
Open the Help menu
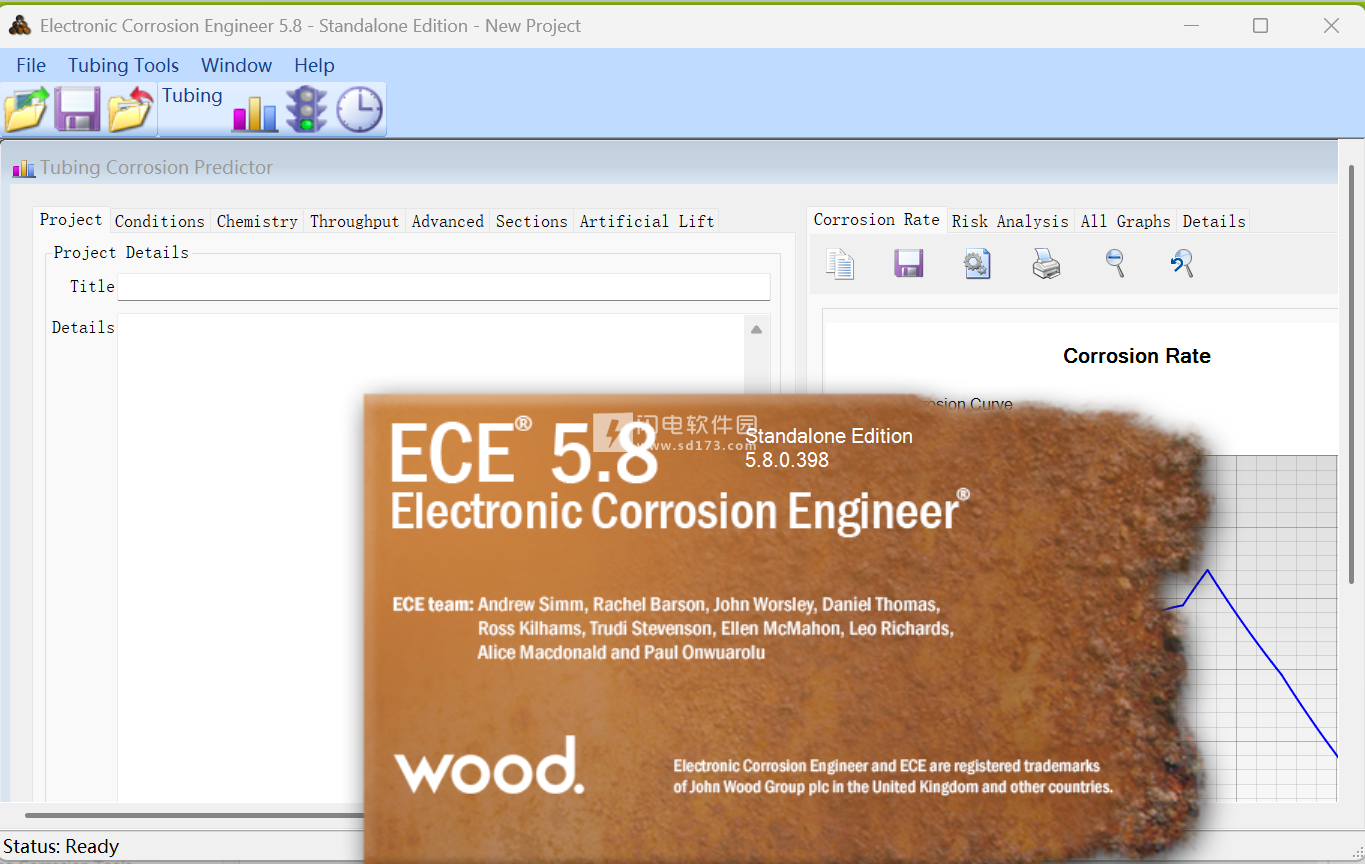click(x=314, y=65)
